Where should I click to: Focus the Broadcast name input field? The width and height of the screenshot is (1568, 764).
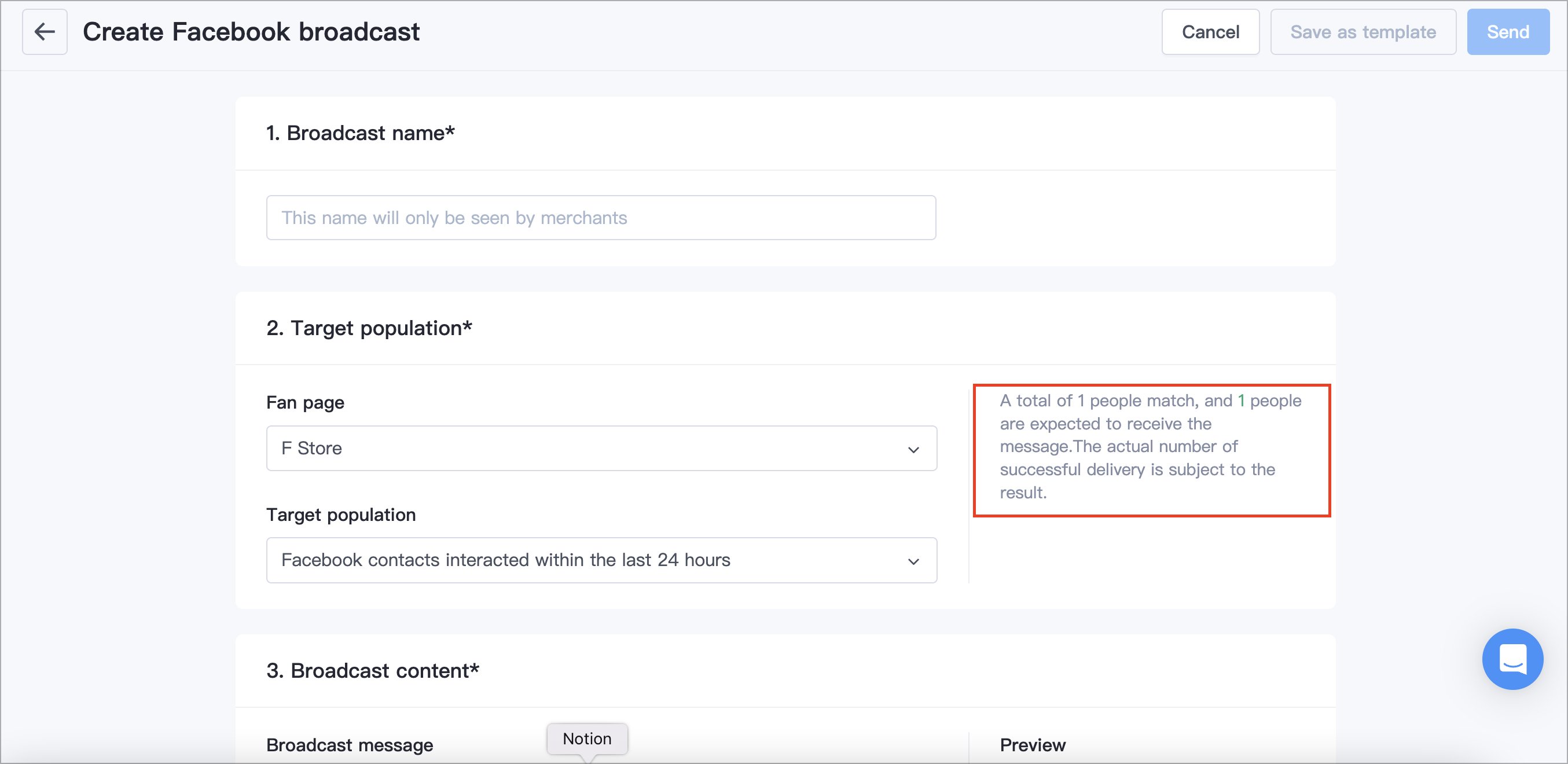pos(601,217)
